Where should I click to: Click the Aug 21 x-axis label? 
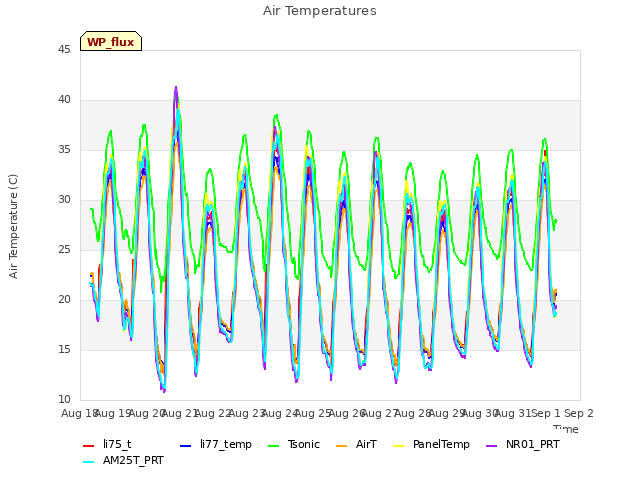(x=180, y=413)
